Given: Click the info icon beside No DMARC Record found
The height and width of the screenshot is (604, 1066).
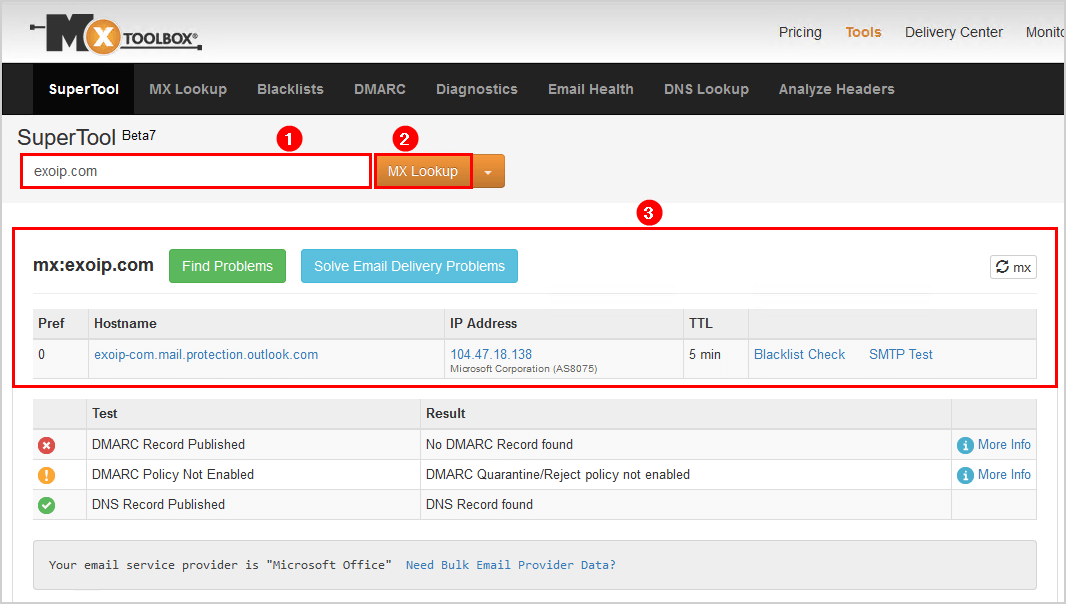Looking at the screenshot, I should (965, 446).
